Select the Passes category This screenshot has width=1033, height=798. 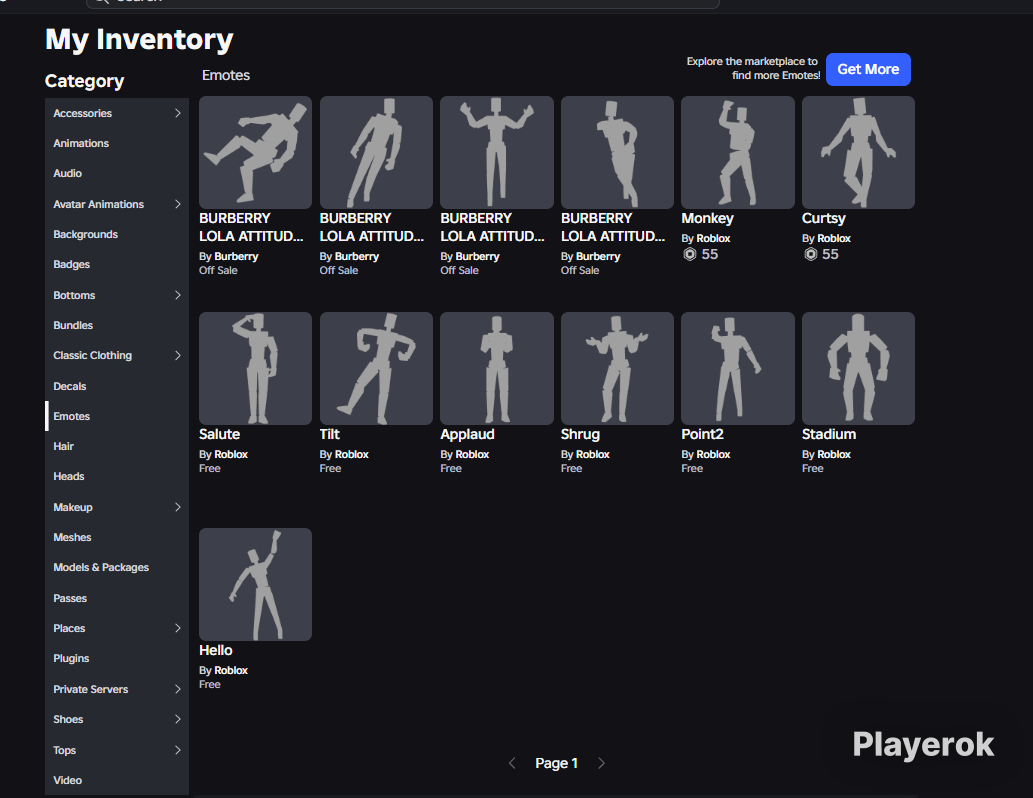(117, 598)
